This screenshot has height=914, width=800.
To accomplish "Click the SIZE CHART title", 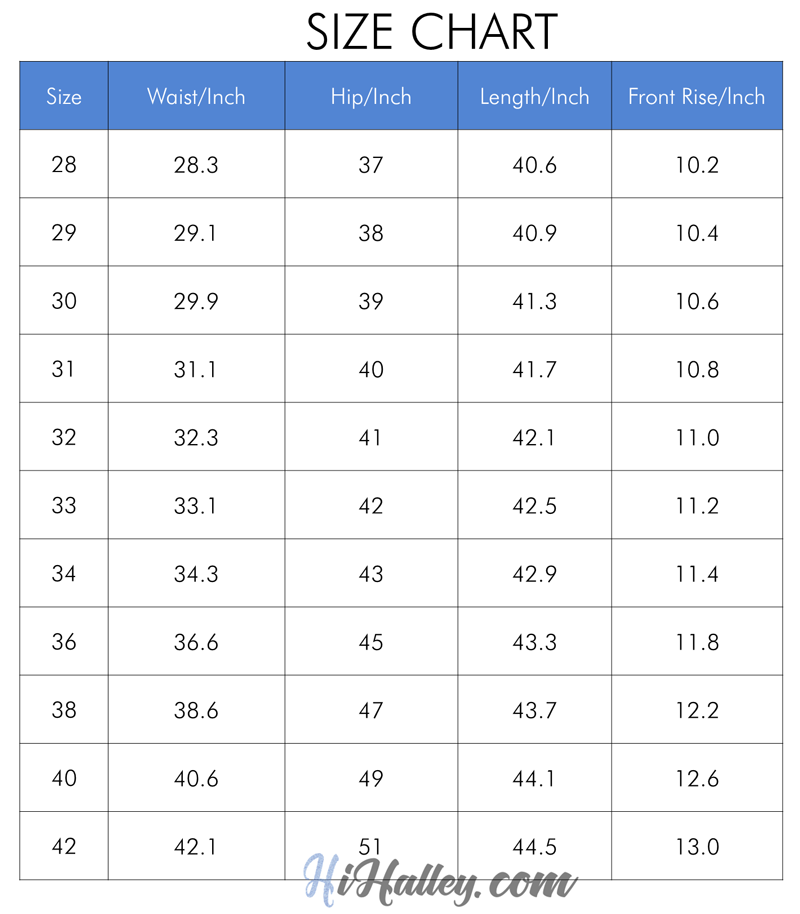I will pyautogui.click(x=431, y=32).
